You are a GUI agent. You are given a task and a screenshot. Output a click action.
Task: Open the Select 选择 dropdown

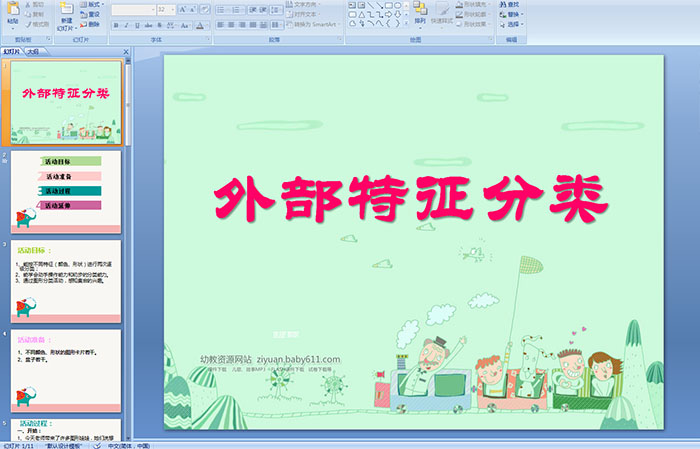pos(512,24)
